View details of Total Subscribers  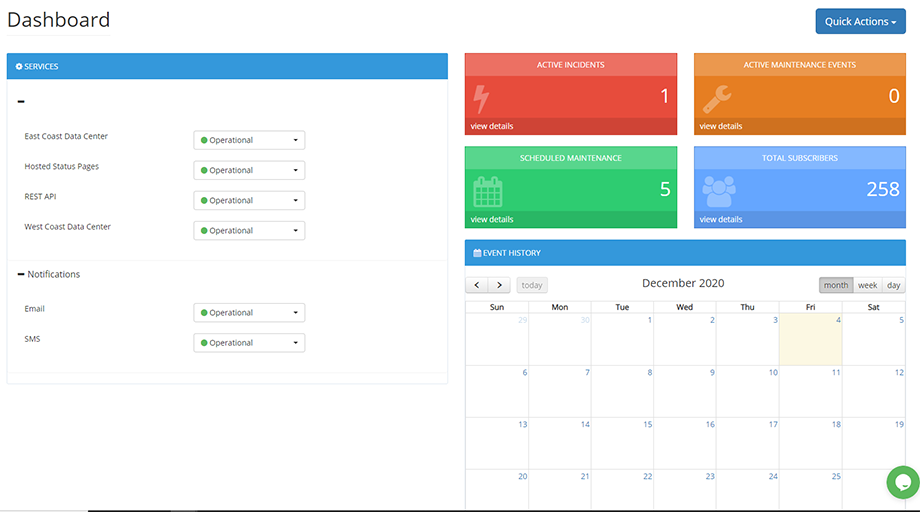click(x=721, y=219)
